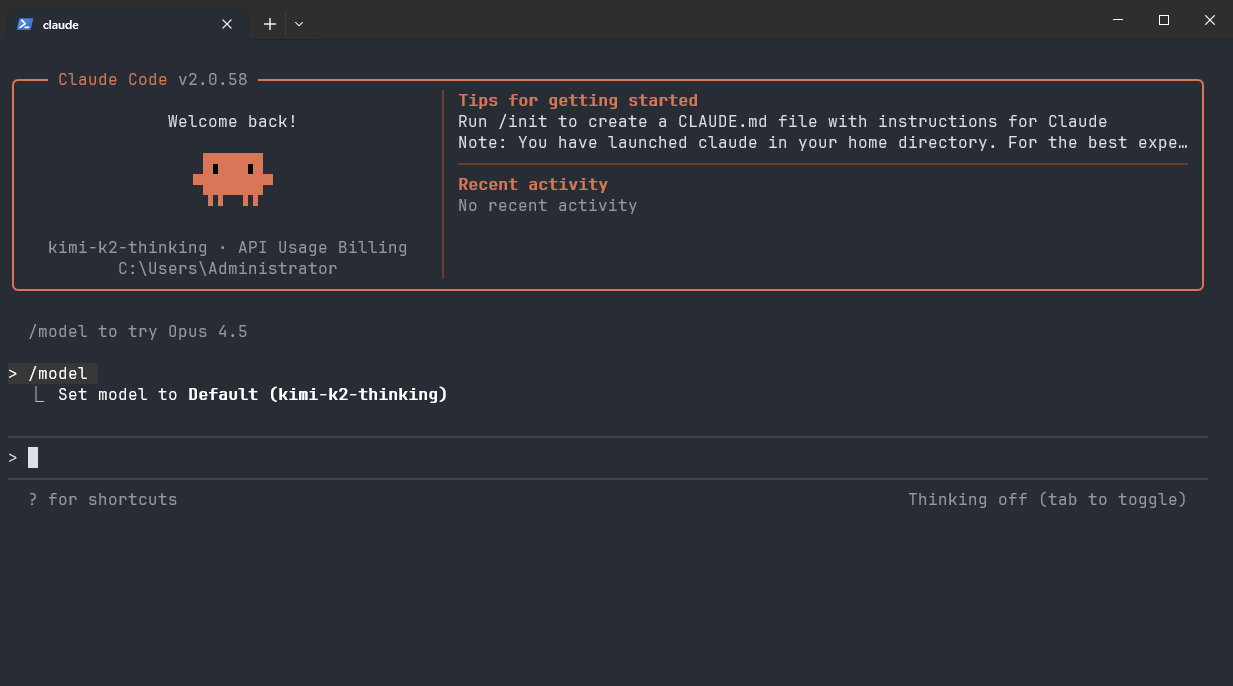Click the 'Claude Code v2.0.58' title
The height and width of the screenshot is (686, 1233).
click(153, 79)
